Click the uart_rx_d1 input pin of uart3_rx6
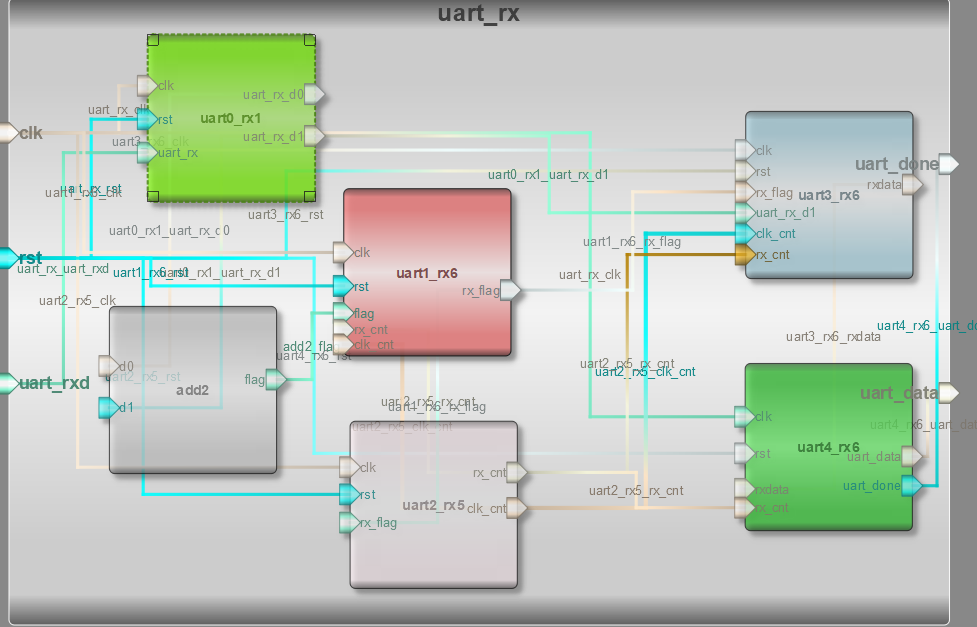977x627 pixels. 745,212
